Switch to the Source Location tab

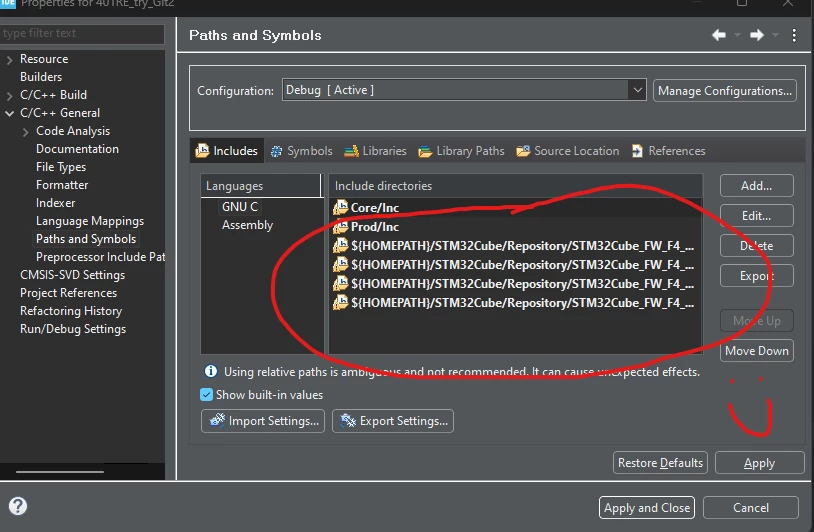[568, 151]
